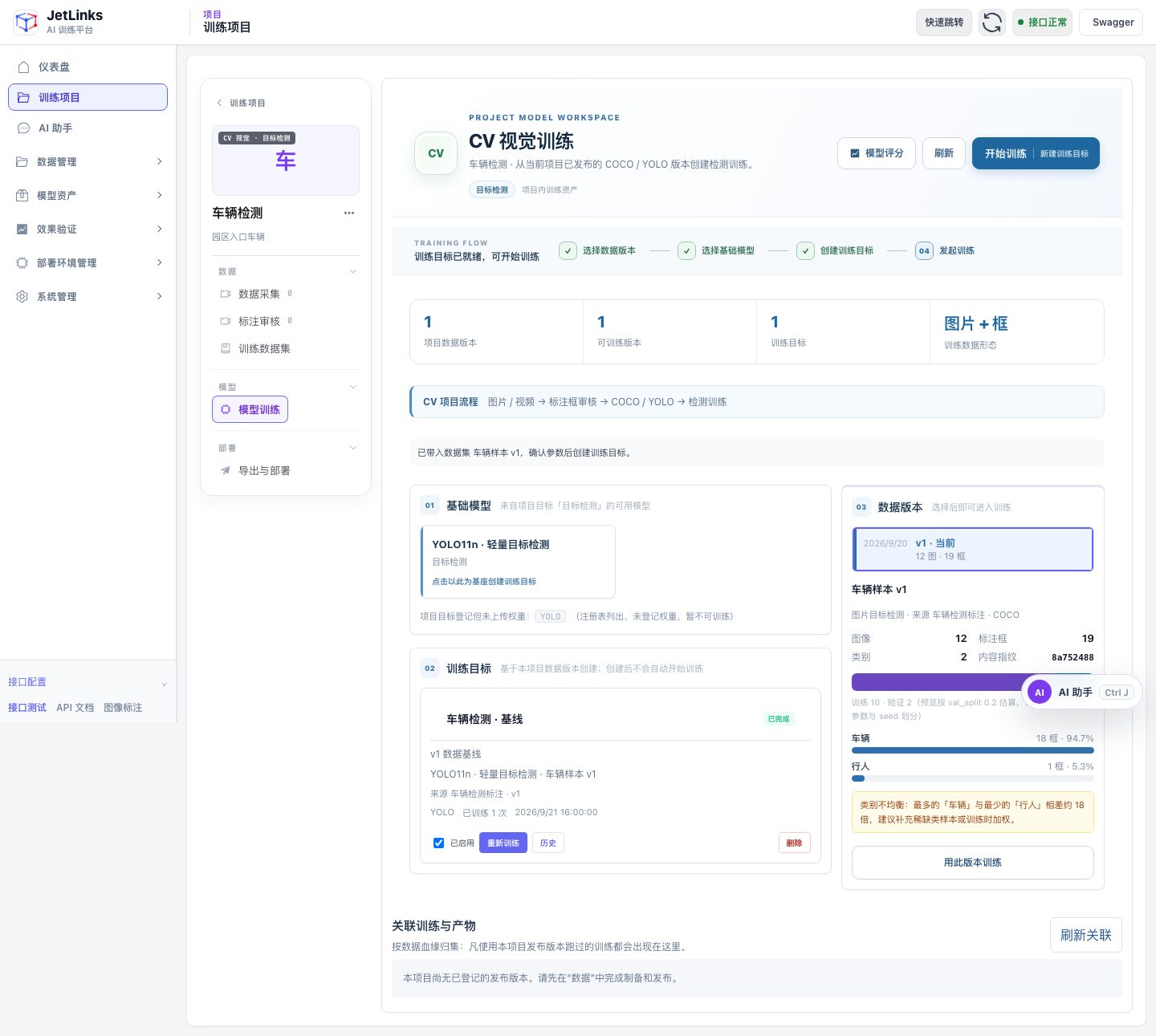Click the camera icon beside 数据采集
This screenshot has height=1036, width=1156.
(226, 295)
